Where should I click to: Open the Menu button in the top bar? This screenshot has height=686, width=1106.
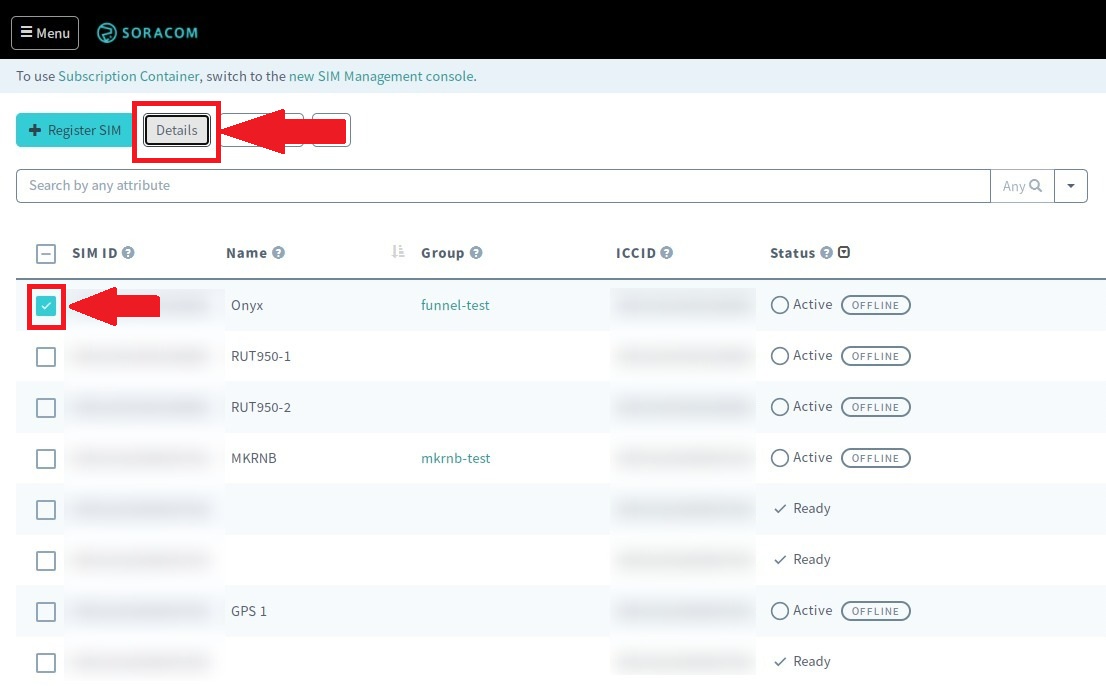coord(44,32)
